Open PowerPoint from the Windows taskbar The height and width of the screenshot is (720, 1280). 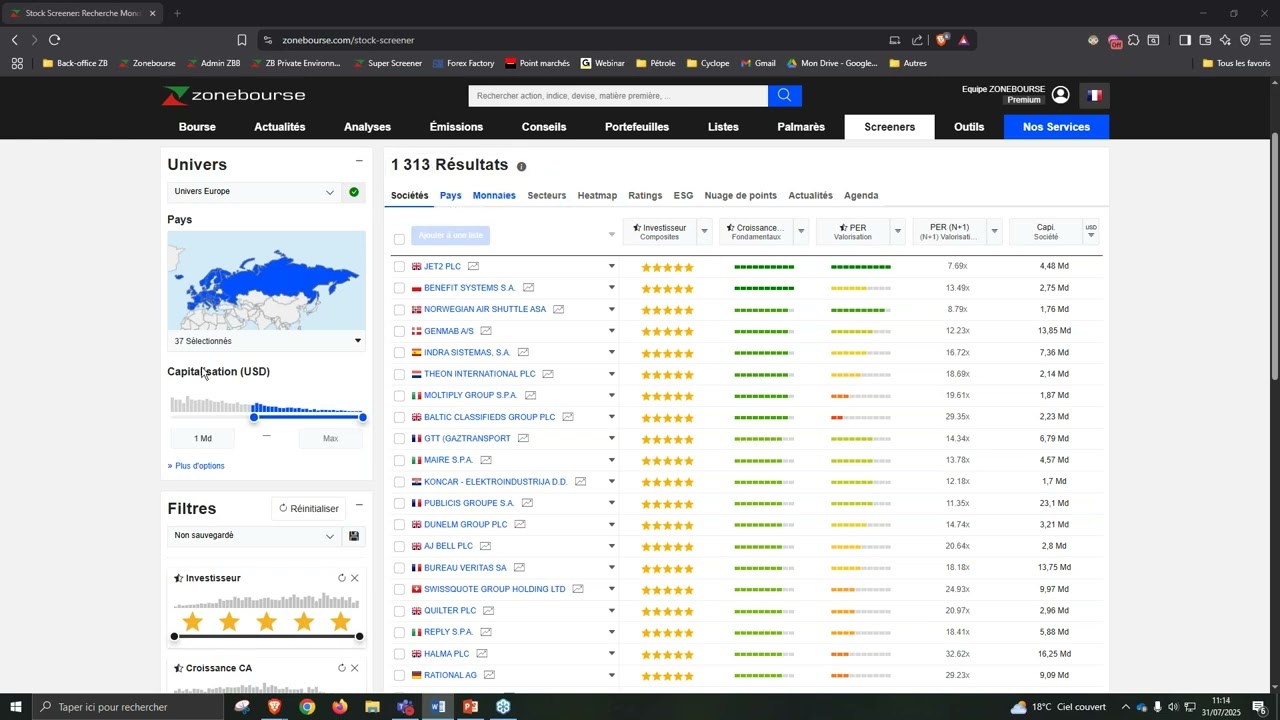point(470,707)
